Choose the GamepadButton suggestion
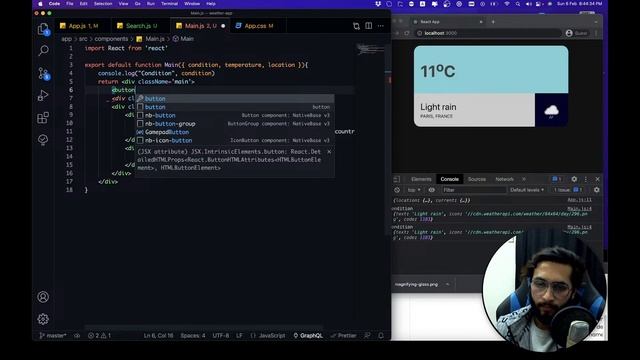The width and height of the screenshot is (640, 360). coord(235,132)
